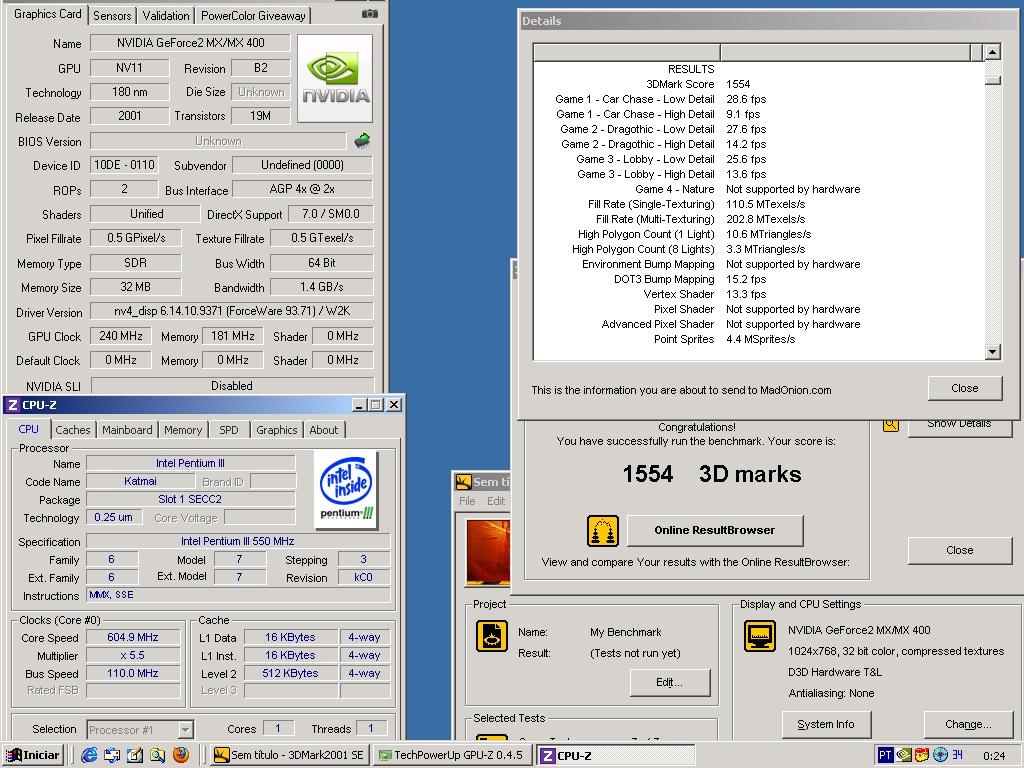The image size is (1024, 768).
Task: Click the NVIDIA tray icon
Action: [x=903, y=755]
